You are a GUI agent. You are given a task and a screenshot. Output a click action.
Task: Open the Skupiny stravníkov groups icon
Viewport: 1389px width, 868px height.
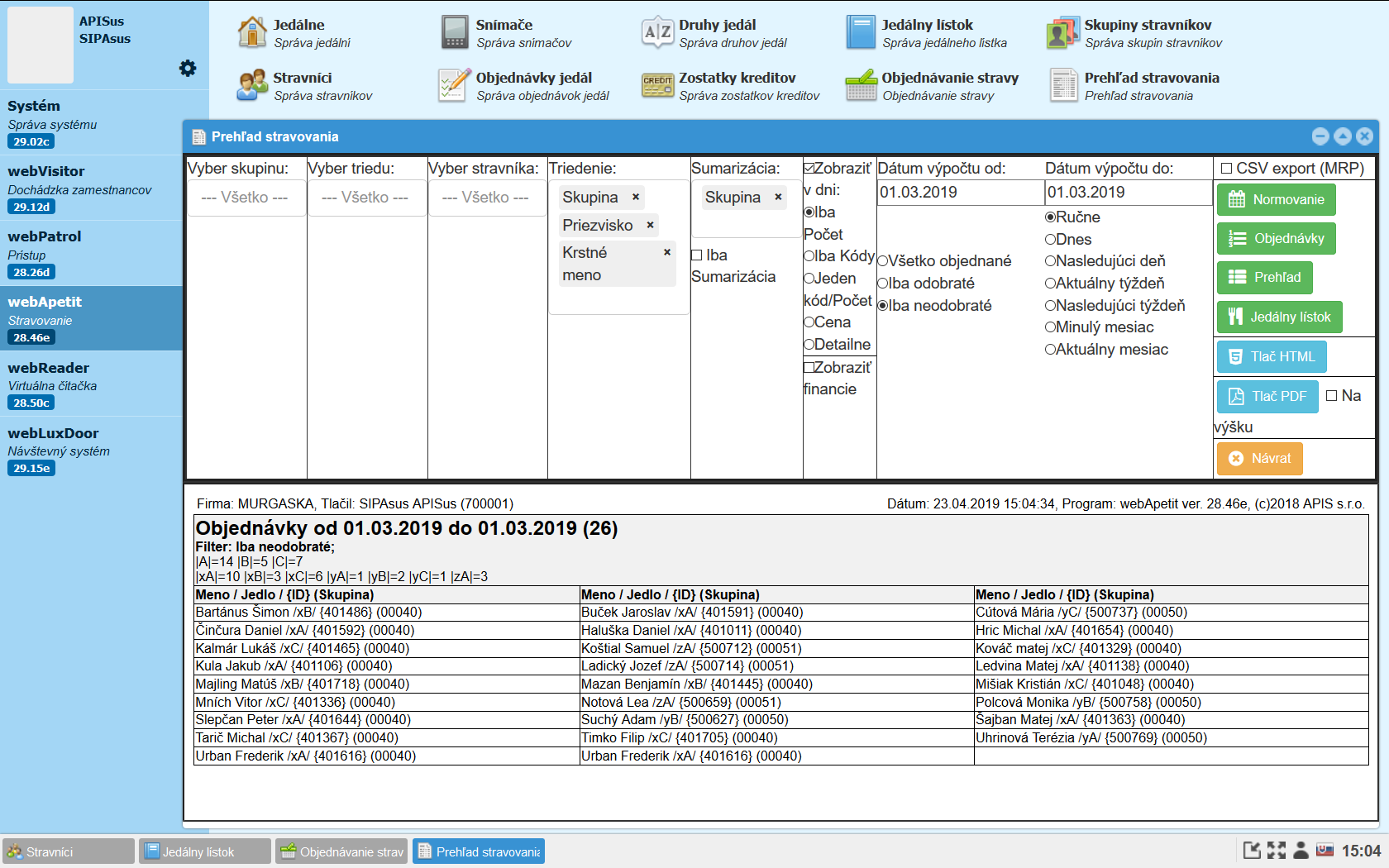pos(1062,33)
